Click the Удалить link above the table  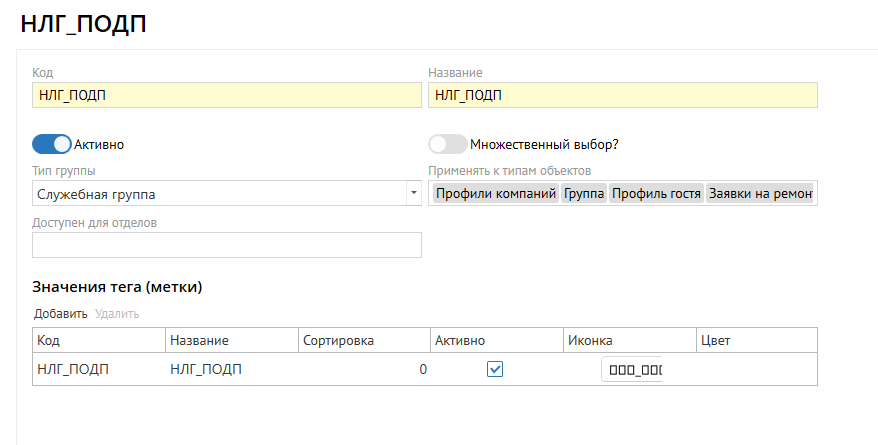click(x=117, y=314)
